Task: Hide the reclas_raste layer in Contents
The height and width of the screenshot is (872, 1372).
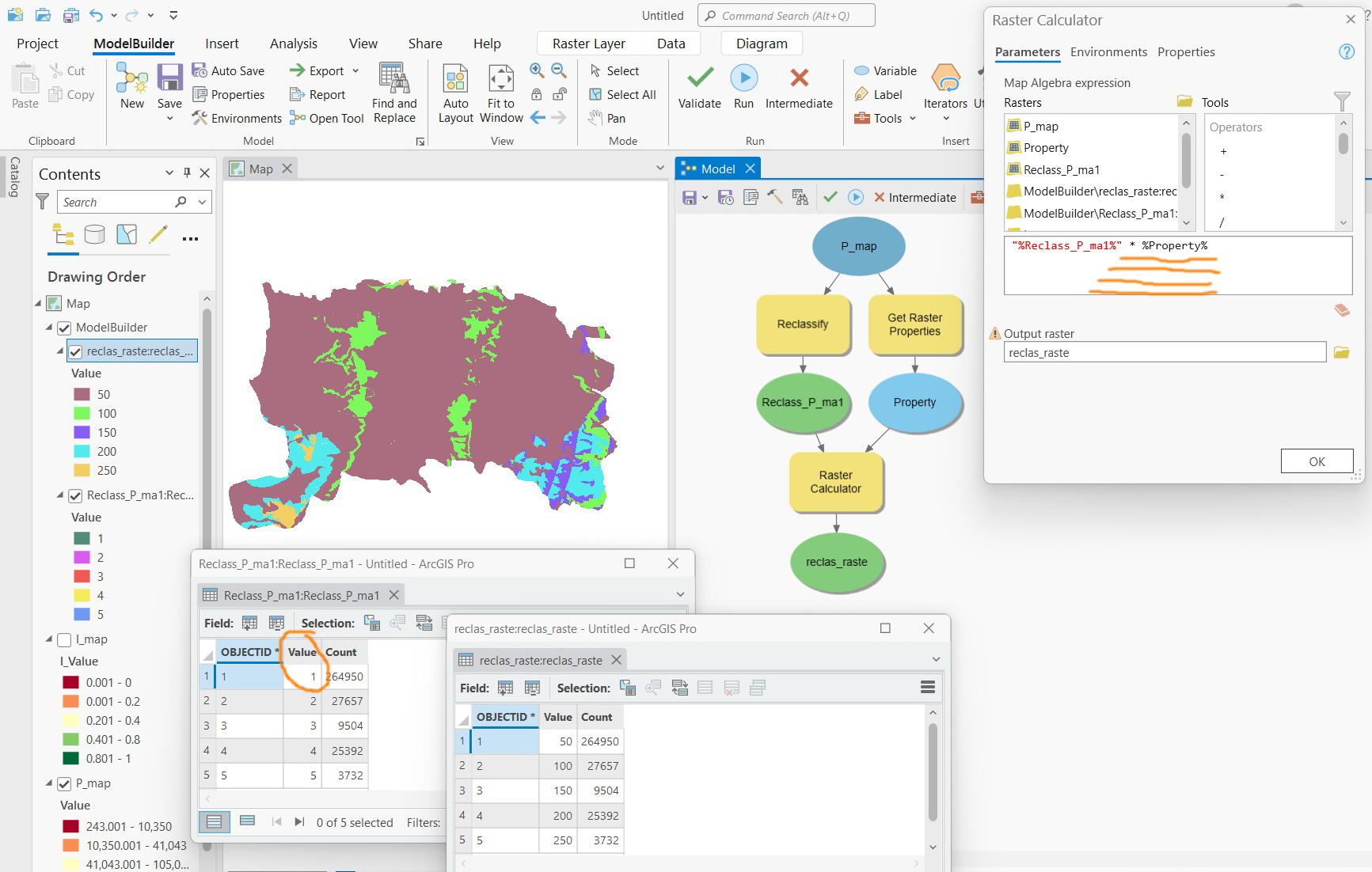Action: coord(74,351)
